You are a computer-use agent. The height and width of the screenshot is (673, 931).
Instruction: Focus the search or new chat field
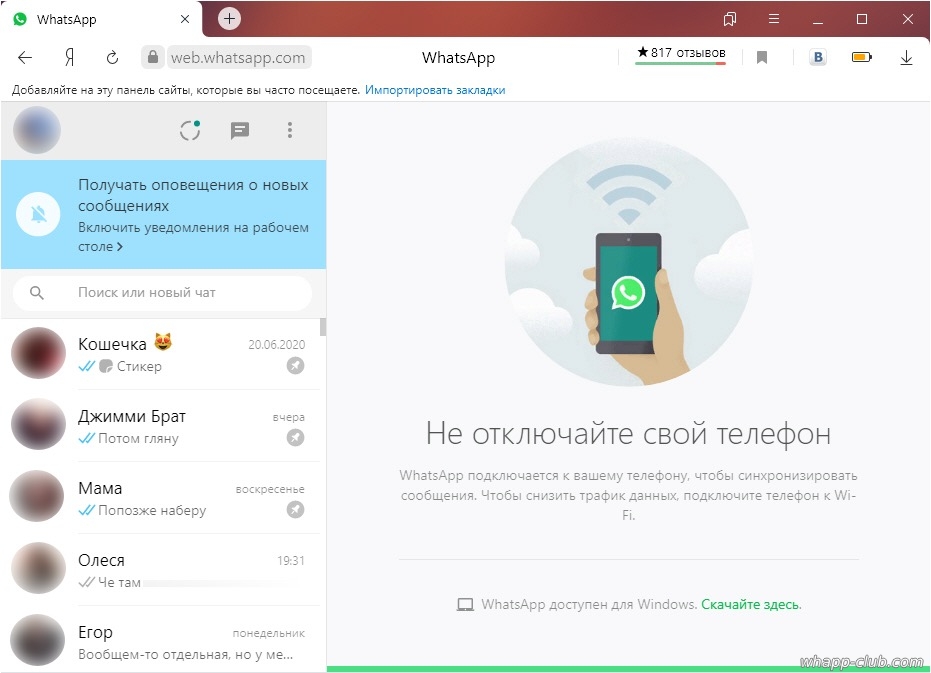click(x=163, y=293)
